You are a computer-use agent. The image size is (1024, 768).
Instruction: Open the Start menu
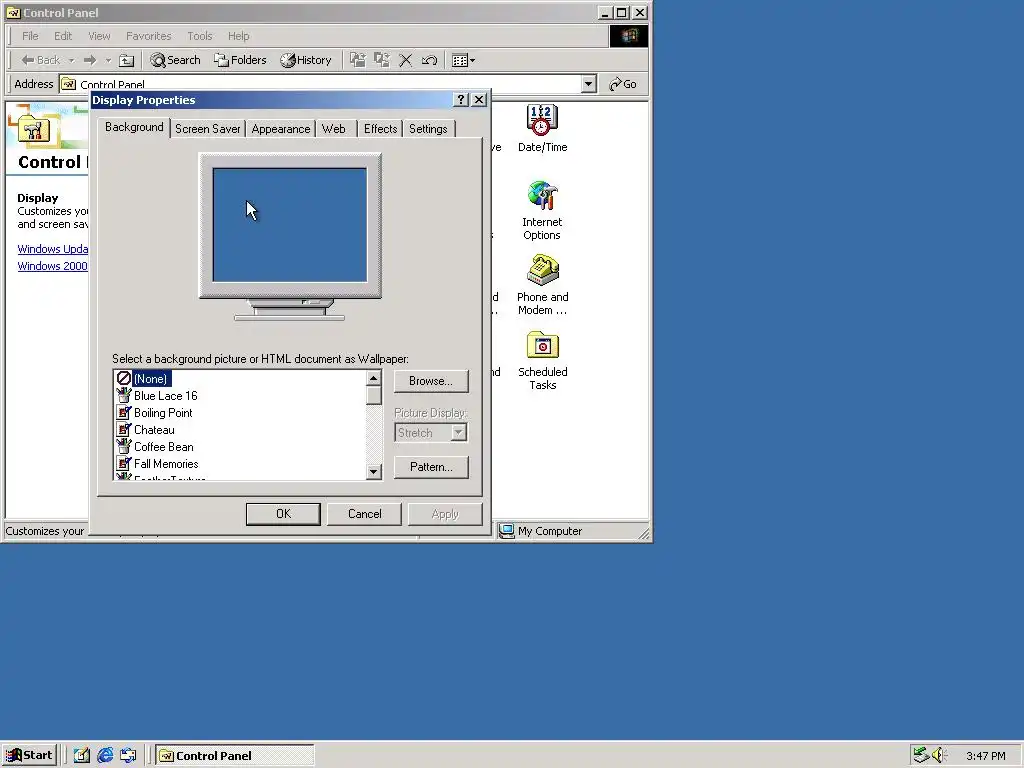coord(29,756)
